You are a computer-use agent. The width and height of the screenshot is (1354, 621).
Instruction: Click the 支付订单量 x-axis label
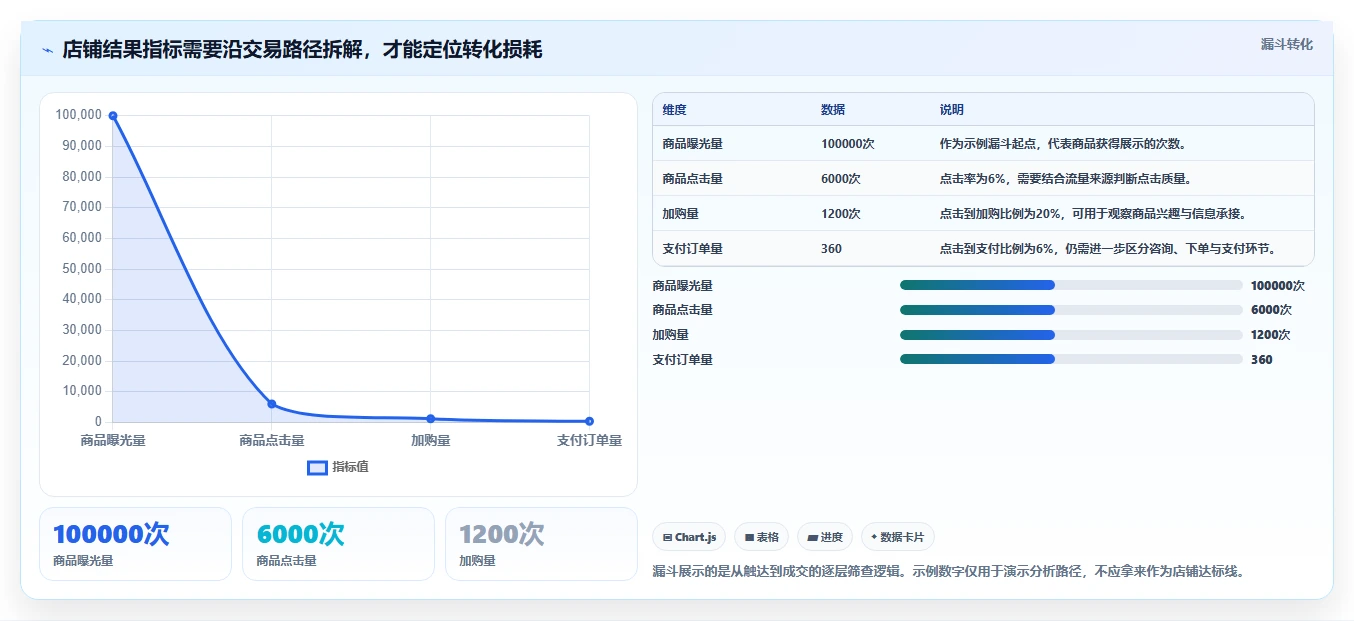pyautogui.click(x=589, y=440)
